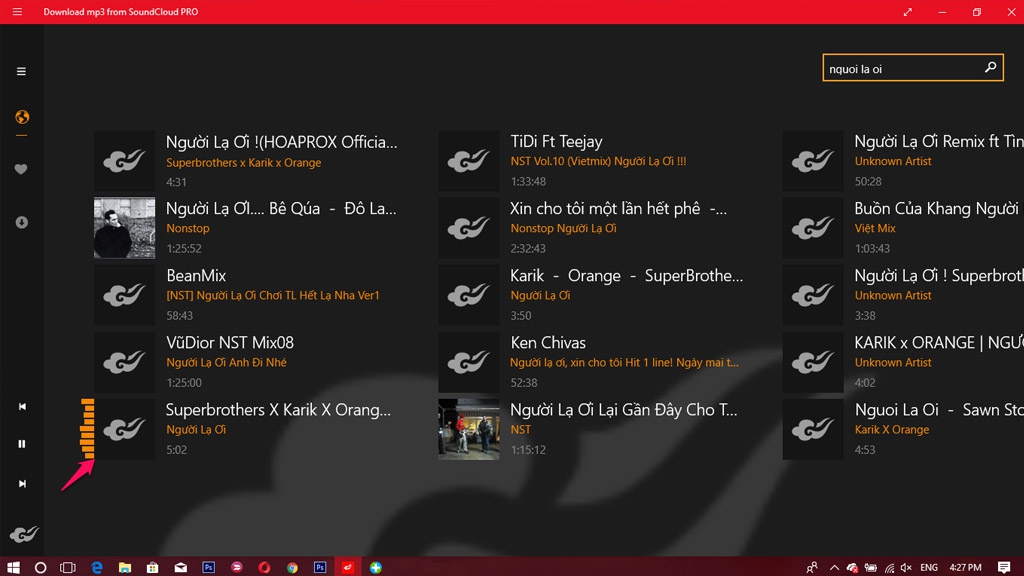Click artist label Superbrothers x Karik x Orange
This screenshot has height=576, width=1024.
coord(244,163)
